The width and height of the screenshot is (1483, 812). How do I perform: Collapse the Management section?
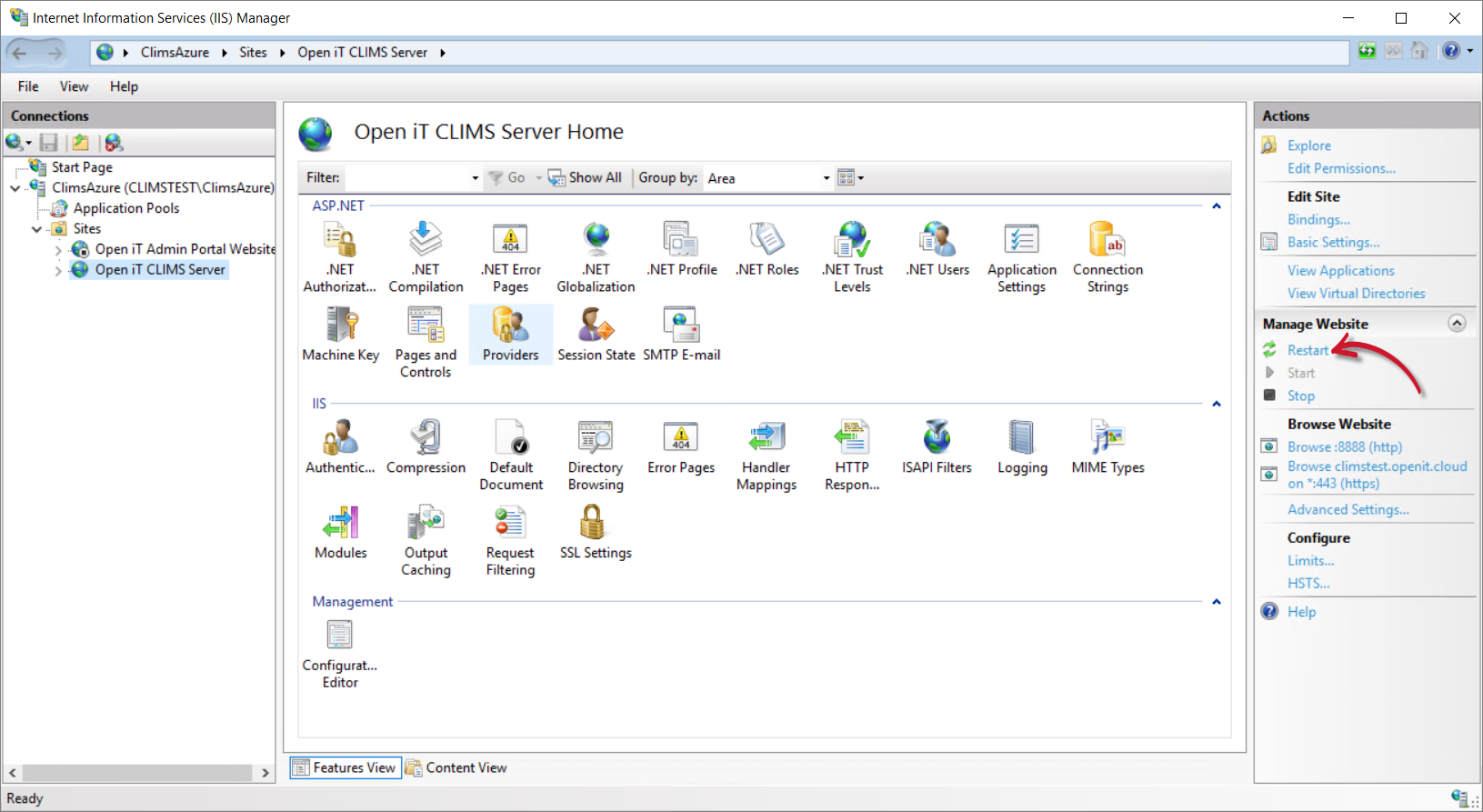pyautogui.click(x=1216, y=602)
